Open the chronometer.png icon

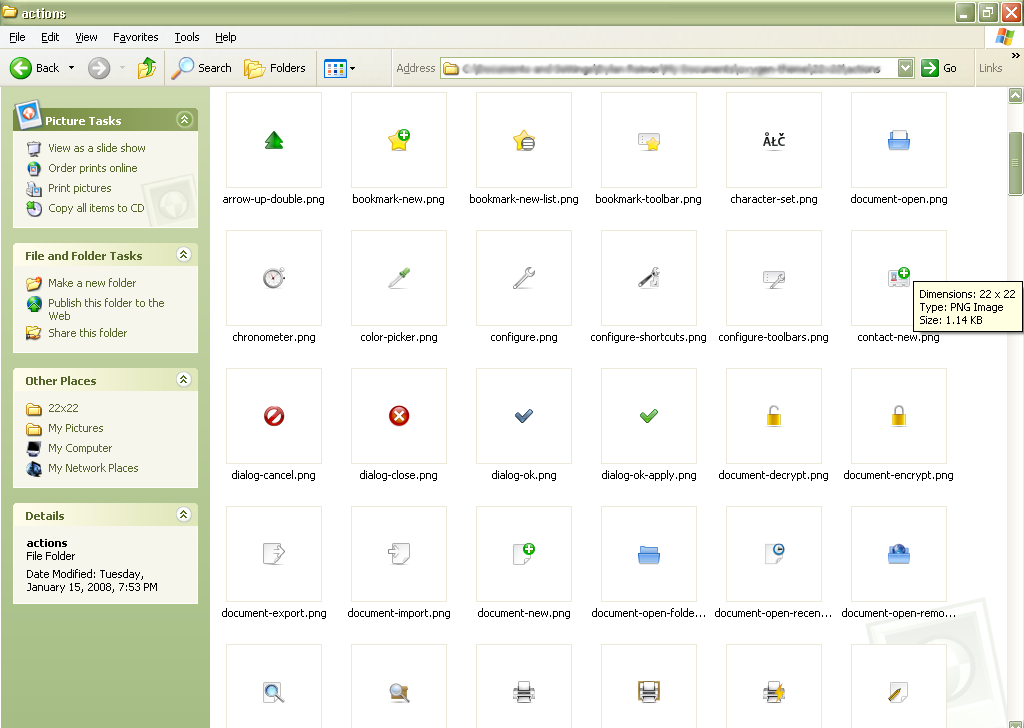click(273, 277)
